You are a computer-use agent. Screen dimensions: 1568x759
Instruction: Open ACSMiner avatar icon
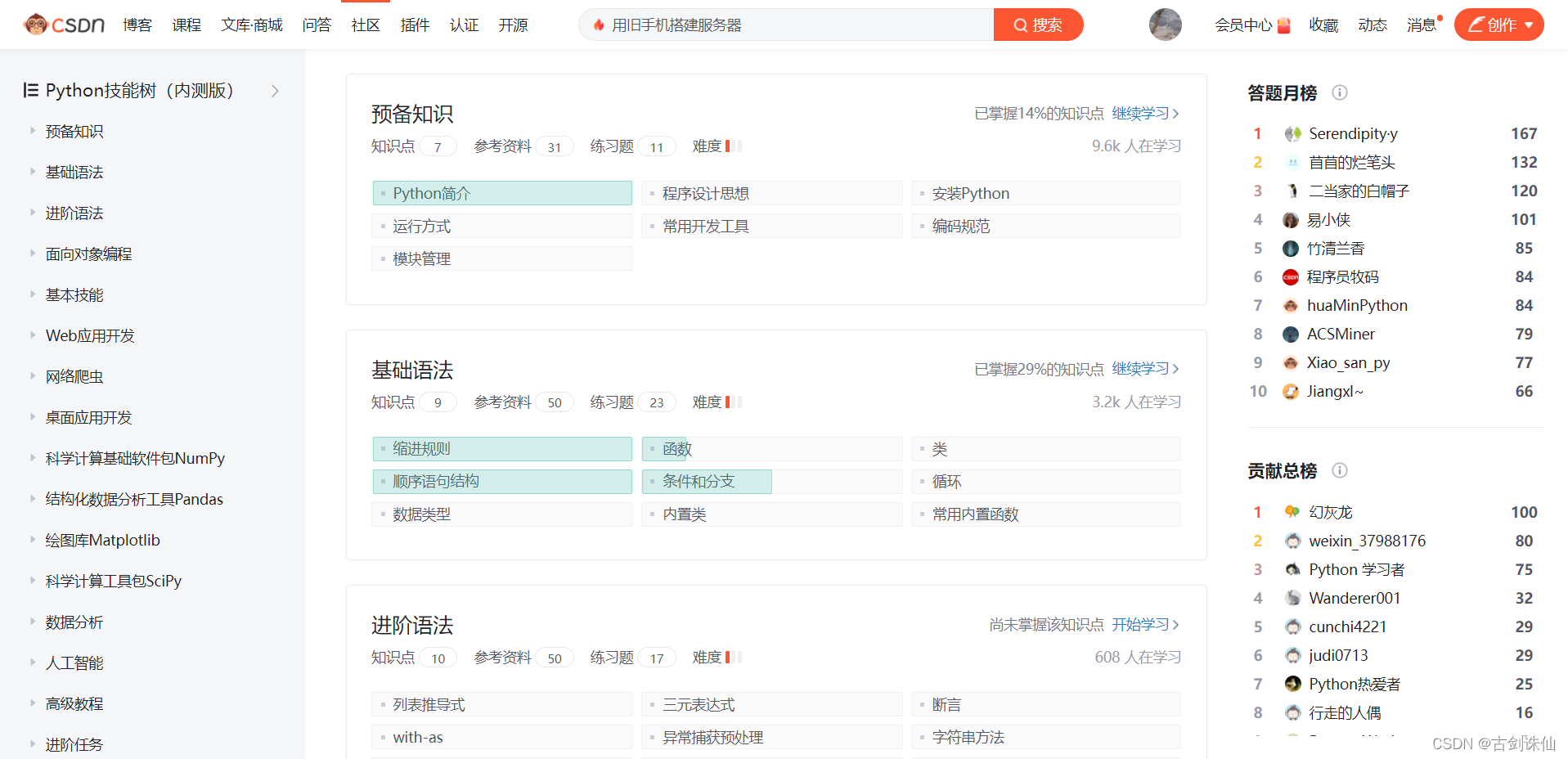pos(1291,334)
